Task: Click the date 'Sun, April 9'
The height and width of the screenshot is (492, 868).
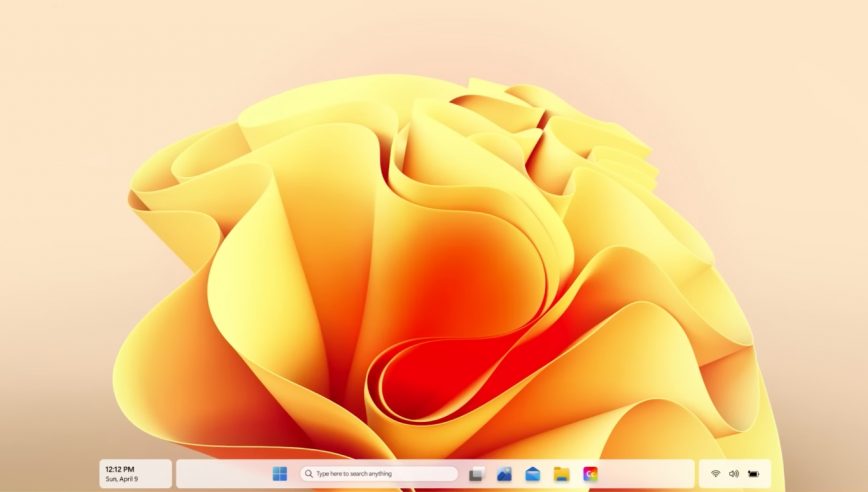Action: (122, 479)
